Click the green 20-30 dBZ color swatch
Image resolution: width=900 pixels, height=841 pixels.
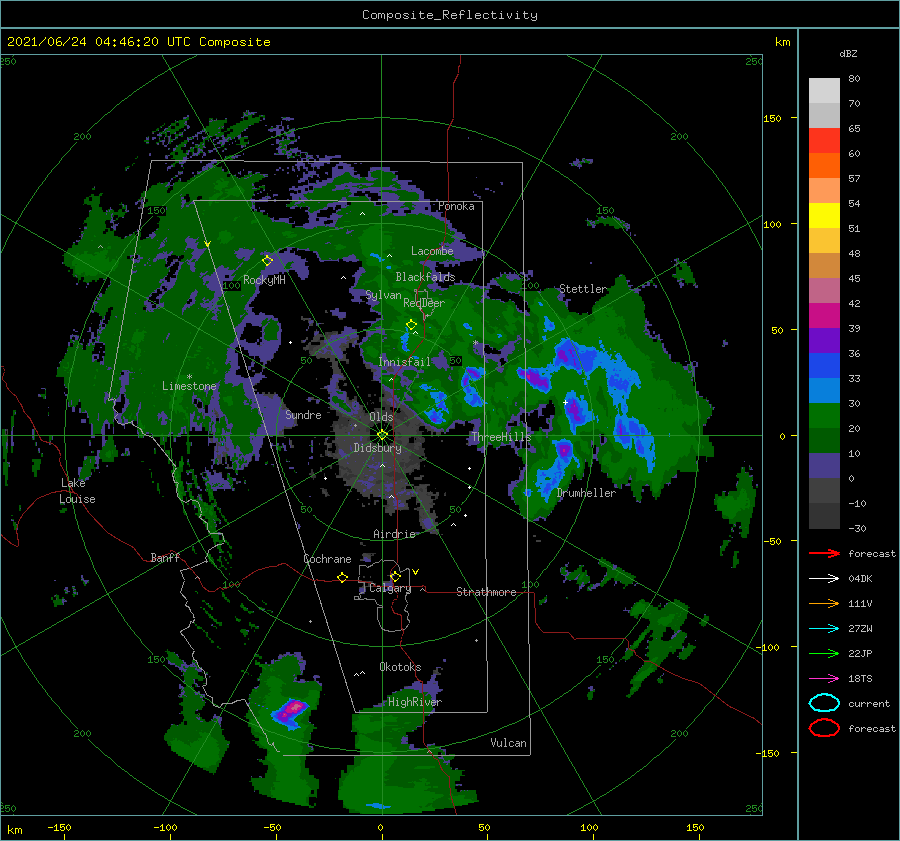tap(824, 416)
